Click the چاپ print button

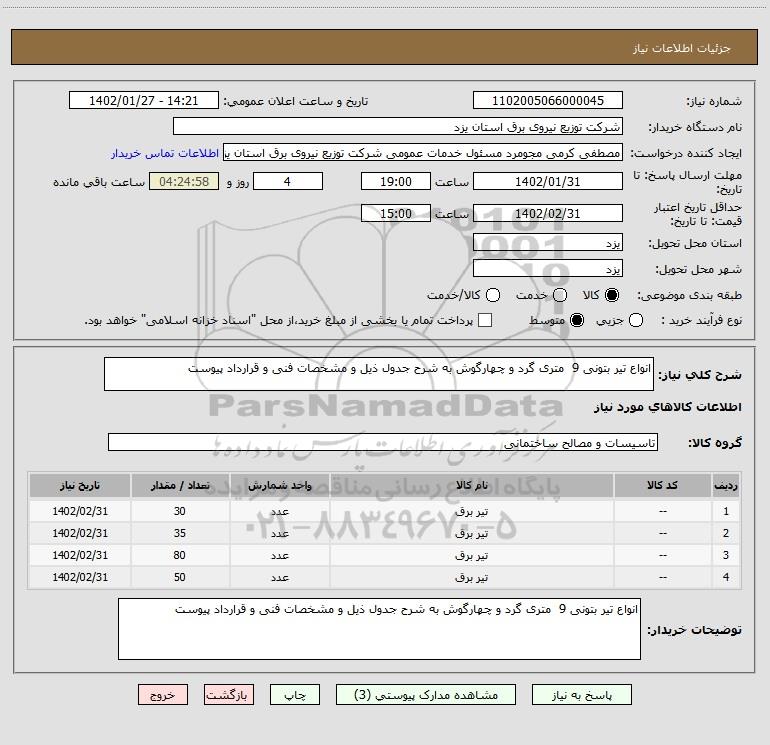(x=295, y=695)
